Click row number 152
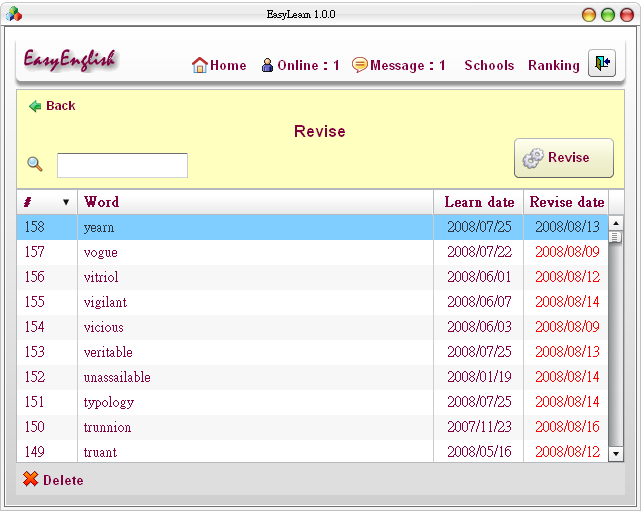This screenshot has height=511, width=641. tap(34, 377)
